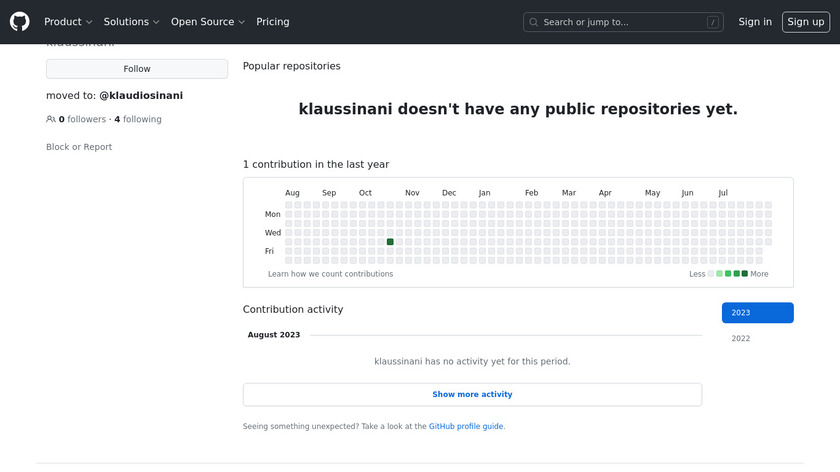The image size is (840, 472).
Task: Switch to 2022 contribution year
Action: pyautogui.click(x=741, y=339)
